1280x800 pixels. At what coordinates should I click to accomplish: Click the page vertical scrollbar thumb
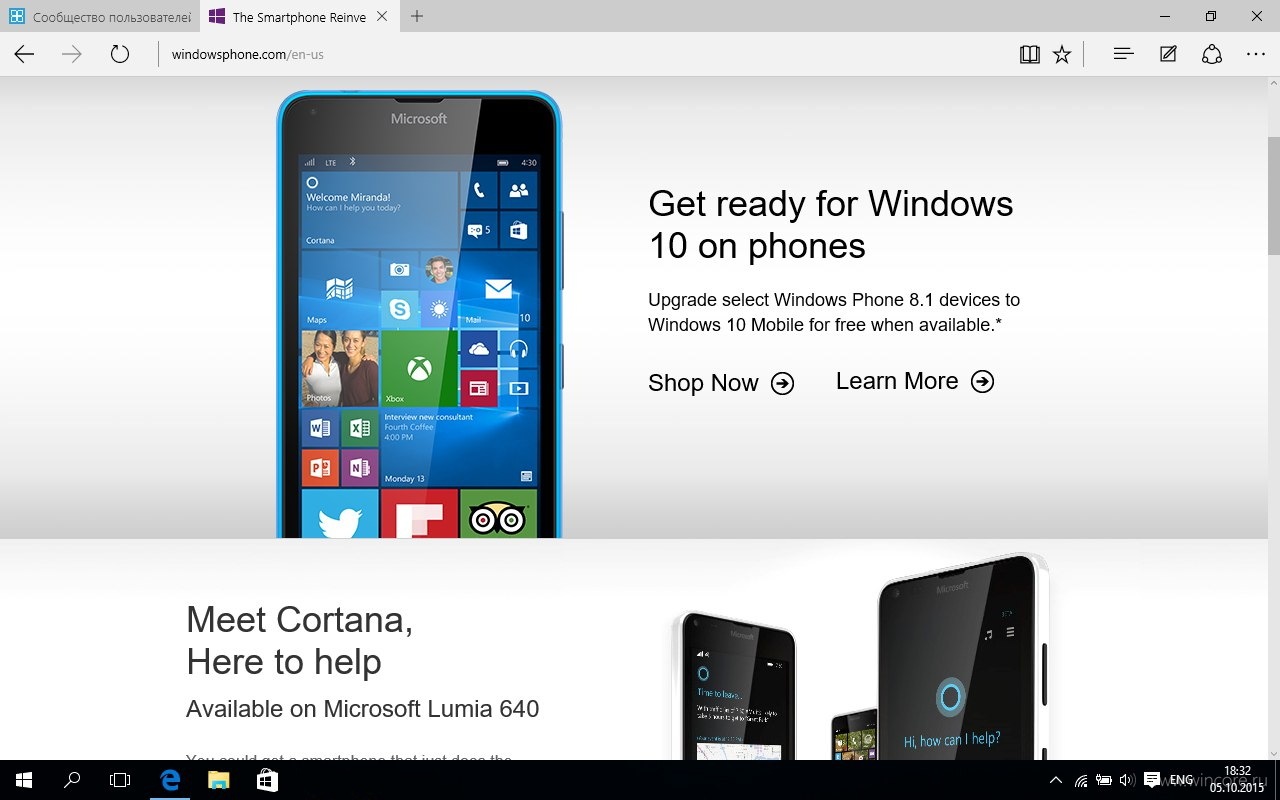click(1273, 195)
